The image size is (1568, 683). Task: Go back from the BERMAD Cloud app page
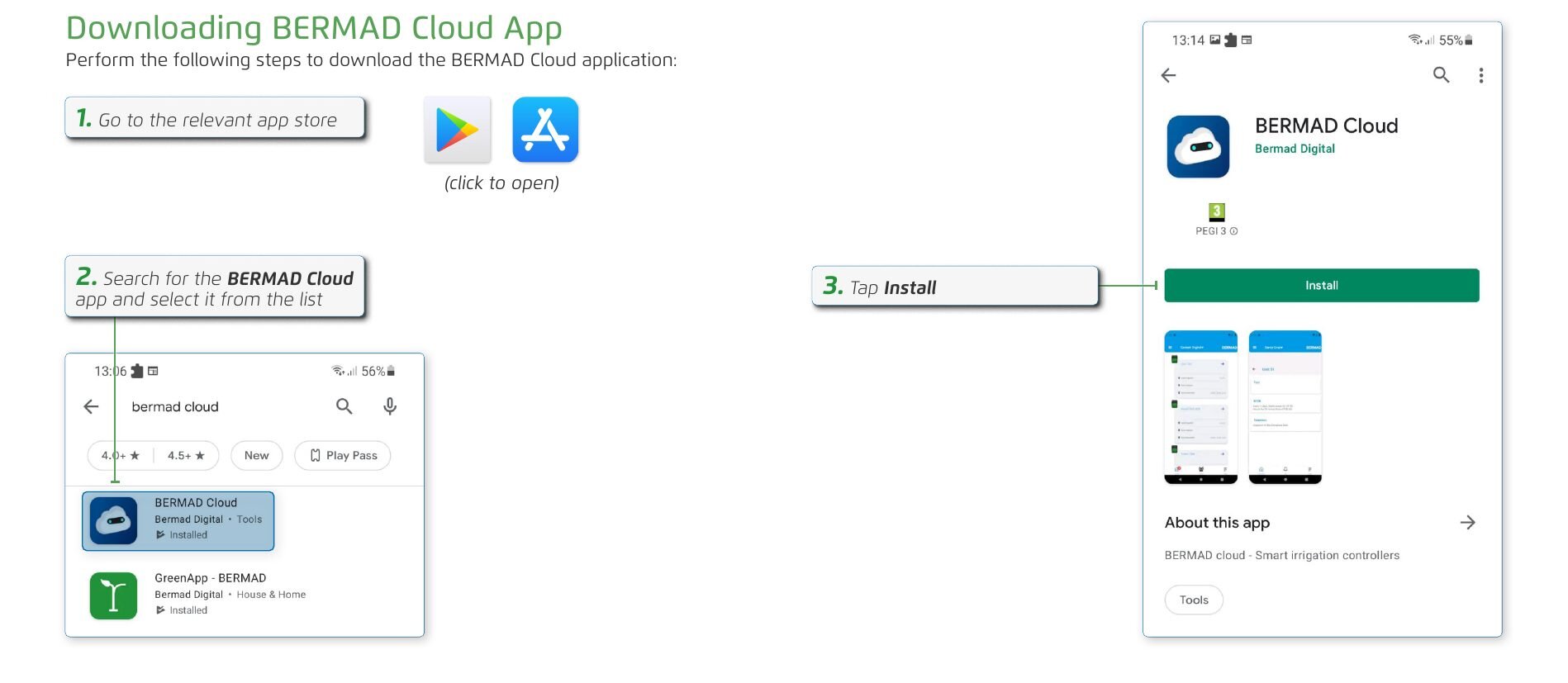pos(1168,75)
